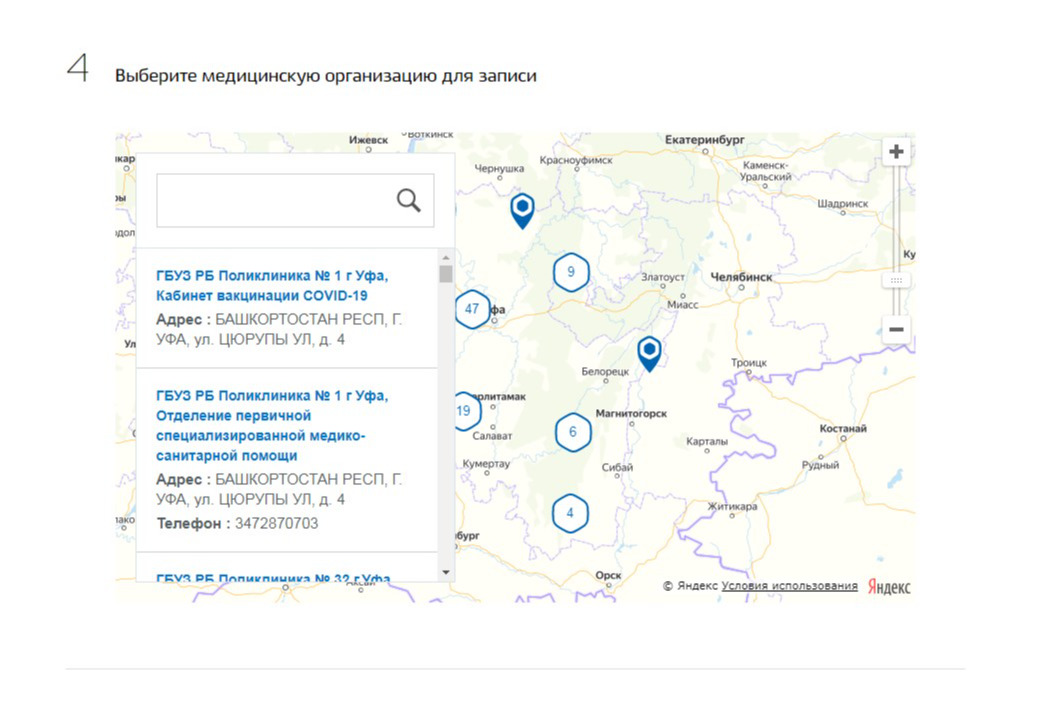Image resolution: width=1052 pixels, height=701 pixels.
Task: Click the Челябинск city label on map
Action: (x=741, y=277)
